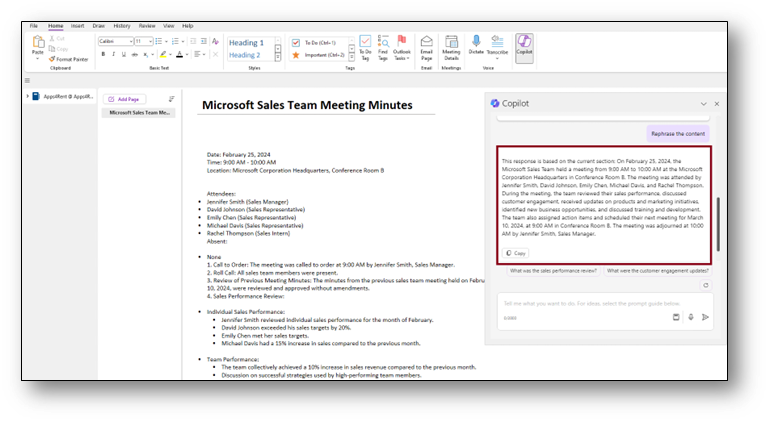Open the font color dropdown arrow
Image resolution: width=770 pixels, height=423 pixels.
(187, 55)
